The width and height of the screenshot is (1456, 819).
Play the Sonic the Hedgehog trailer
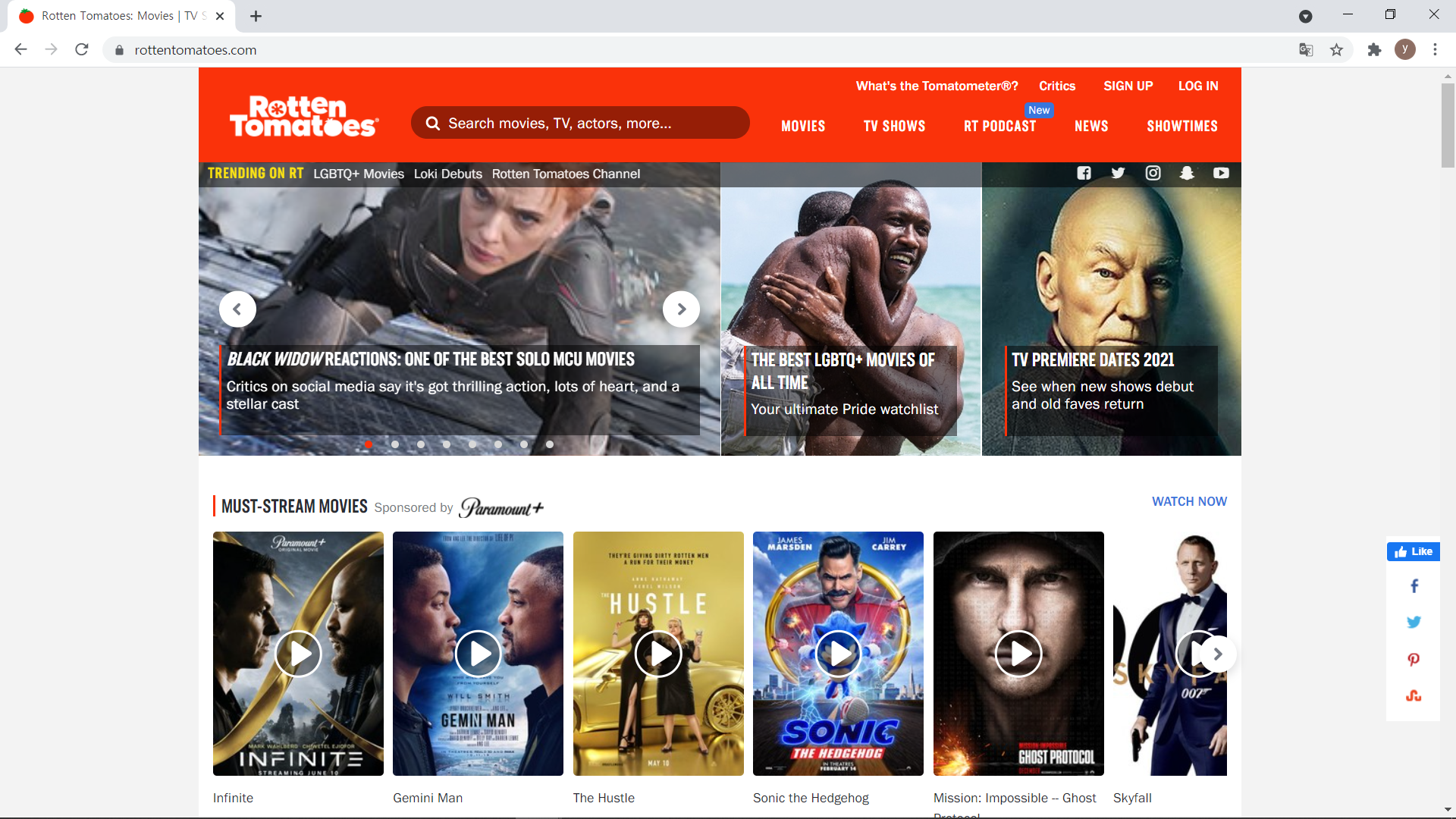(x=838, y=653)
